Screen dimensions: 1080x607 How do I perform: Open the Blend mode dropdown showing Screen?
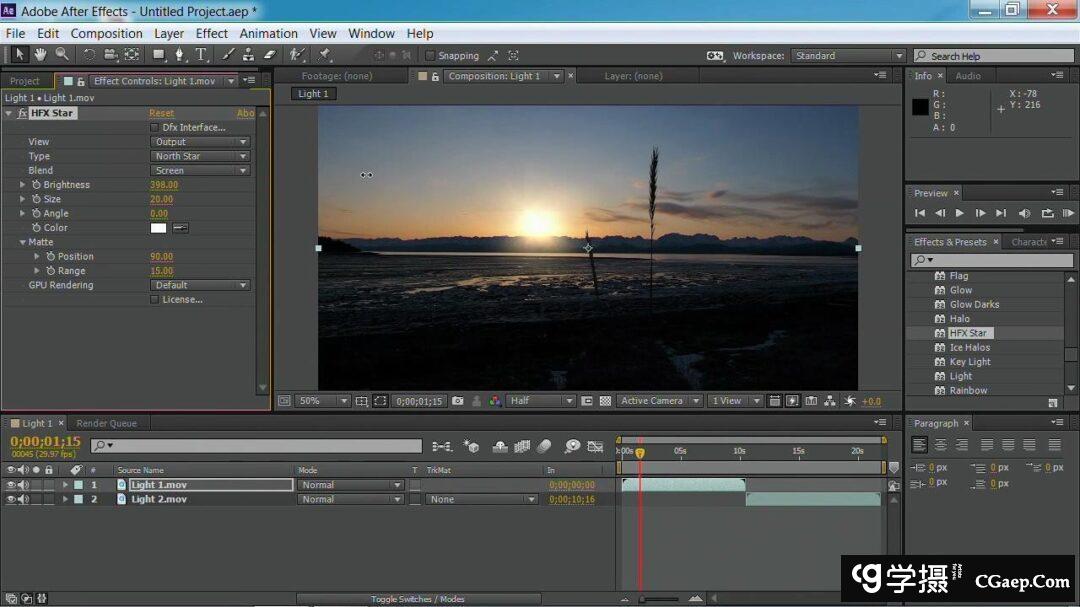(x=200, y=171)
